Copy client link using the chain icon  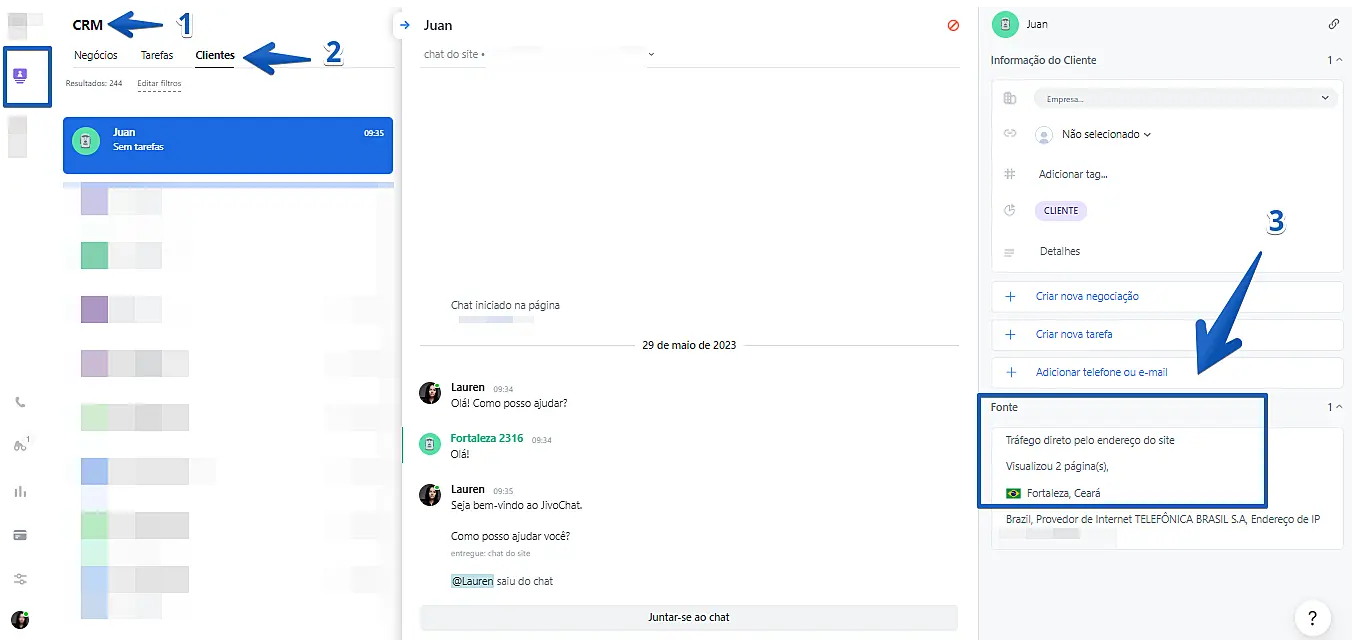pos(1333,24)
